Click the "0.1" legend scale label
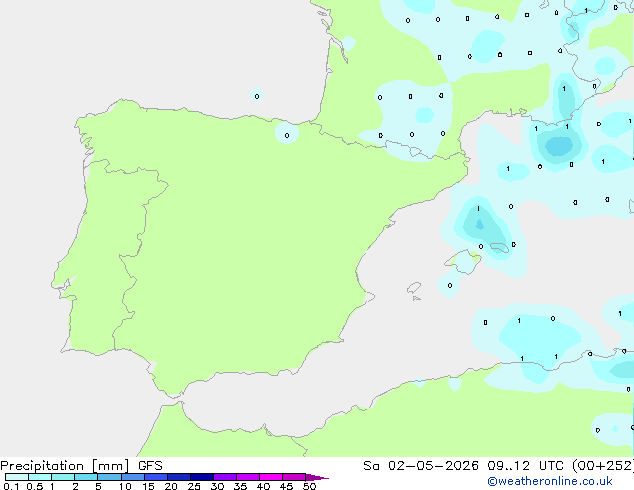This screenshot has height=490, width=634. pyautogui.click(x=11, y=486)
